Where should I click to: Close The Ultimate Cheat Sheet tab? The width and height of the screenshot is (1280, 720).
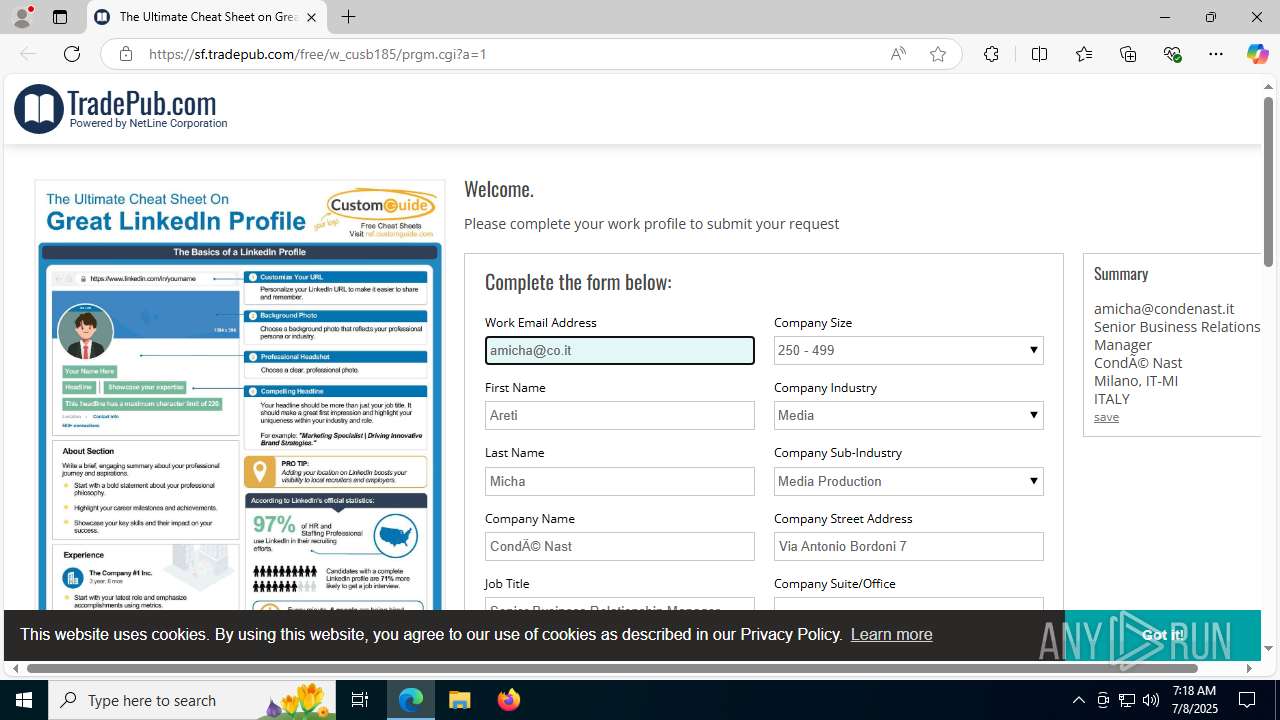[x=311, y=17]
